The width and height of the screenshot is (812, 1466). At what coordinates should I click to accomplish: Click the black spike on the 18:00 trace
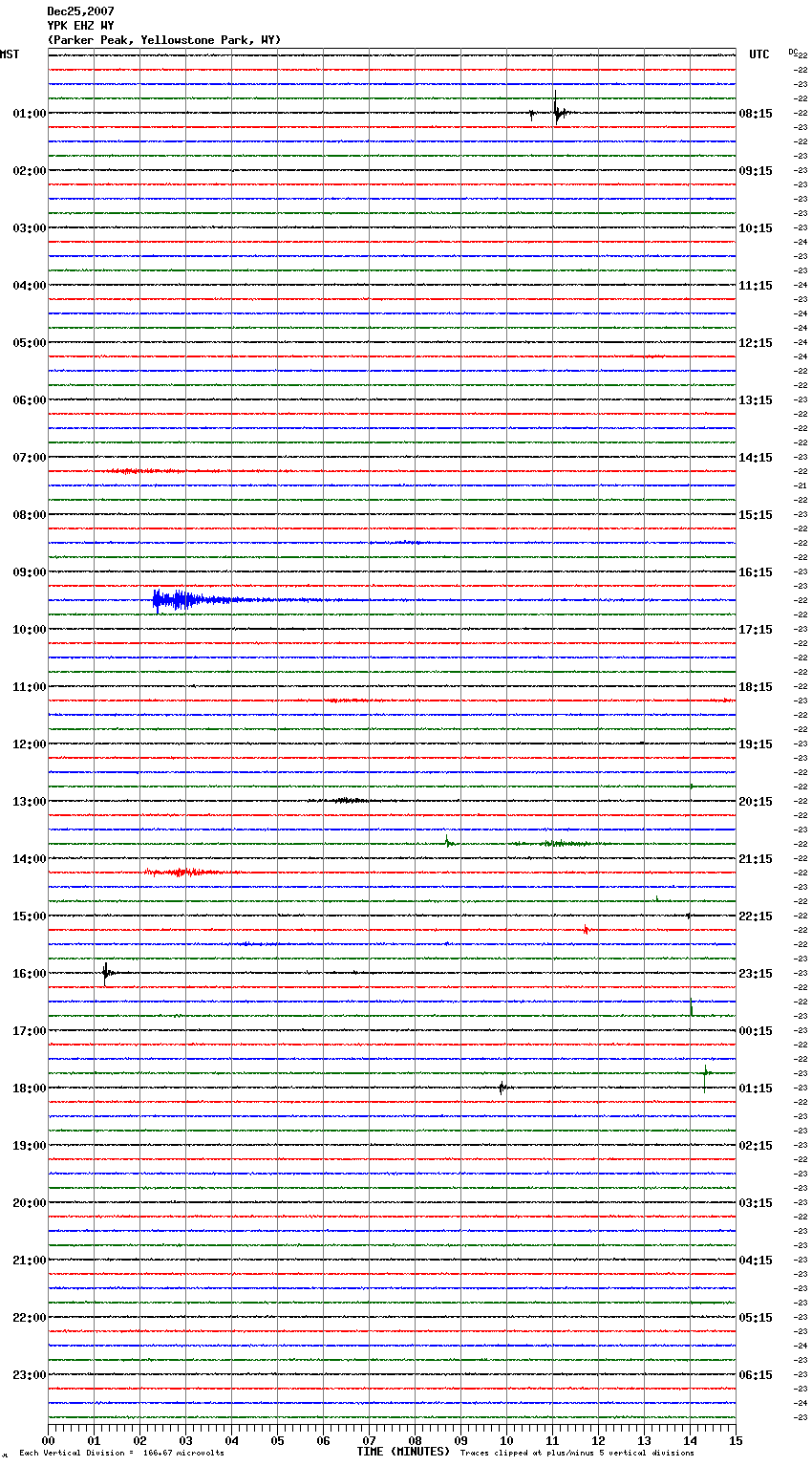click(501, 1088)
